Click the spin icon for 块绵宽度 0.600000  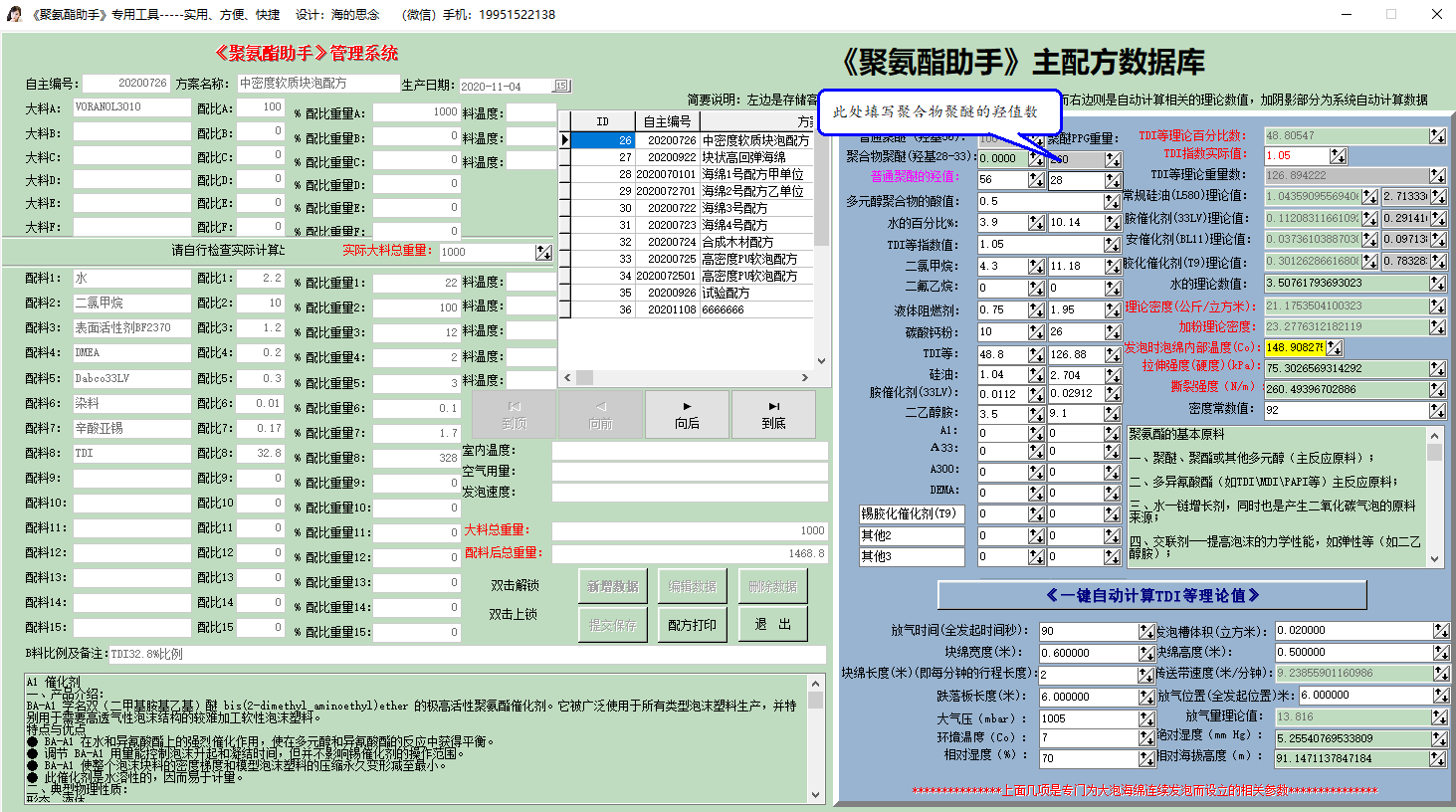1146,653
